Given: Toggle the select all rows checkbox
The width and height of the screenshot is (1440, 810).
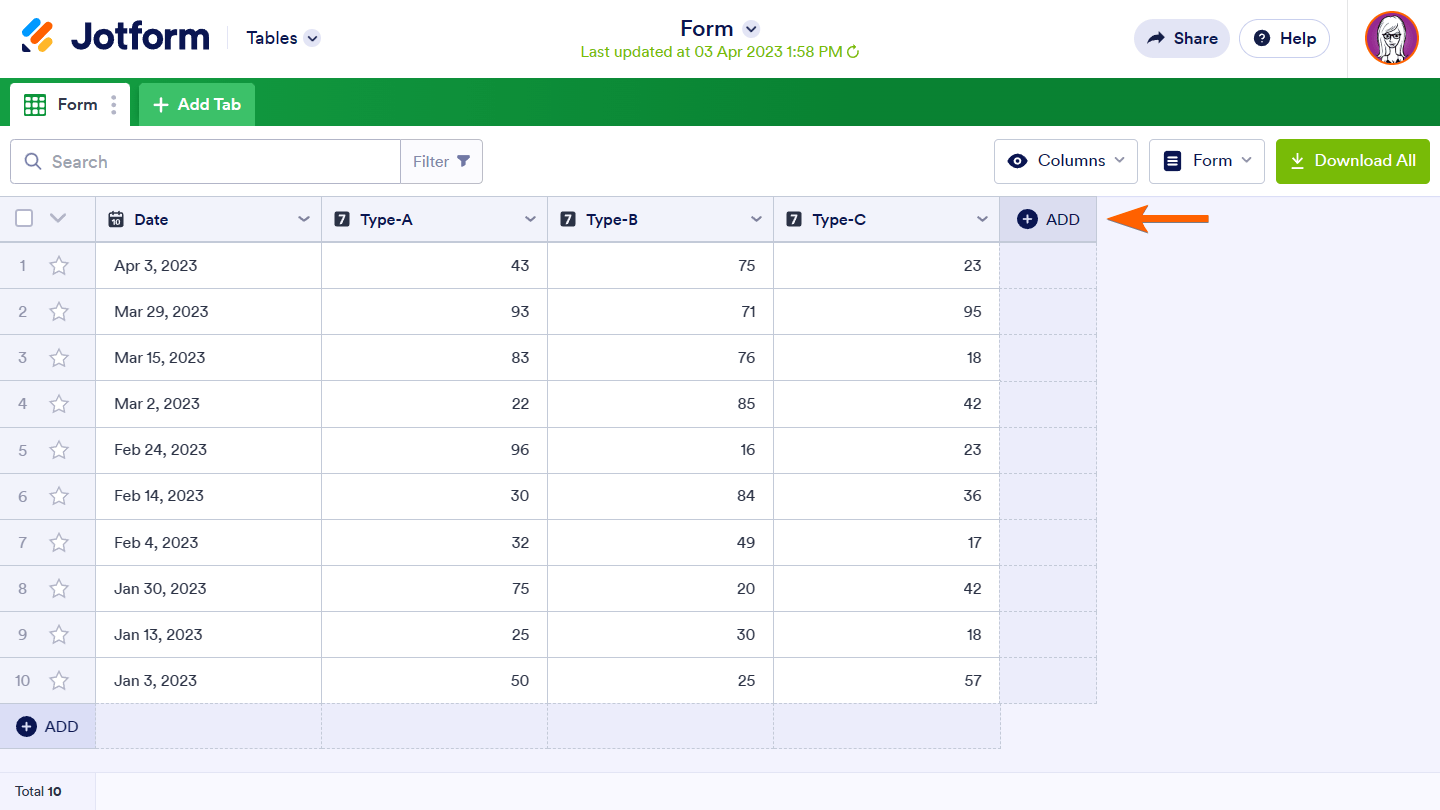Looking at the screenshot, I should pos(25,219).
